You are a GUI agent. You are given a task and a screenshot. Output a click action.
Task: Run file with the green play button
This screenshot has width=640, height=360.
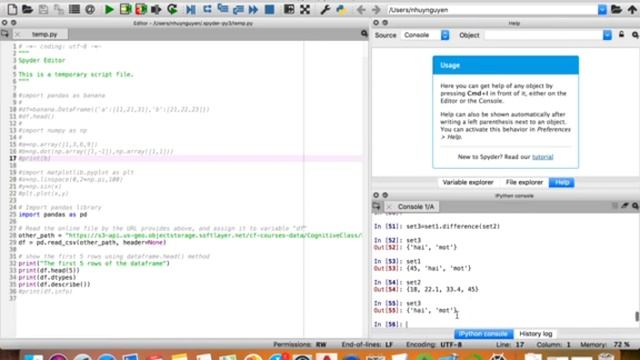pyautogui.click(x=109, y=9)
